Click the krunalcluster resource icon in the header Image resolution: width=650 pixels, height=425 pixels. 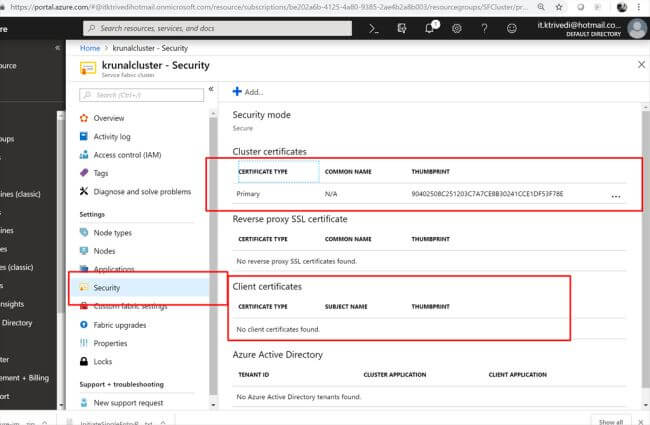pyautogui.click(x=88, y=68)
